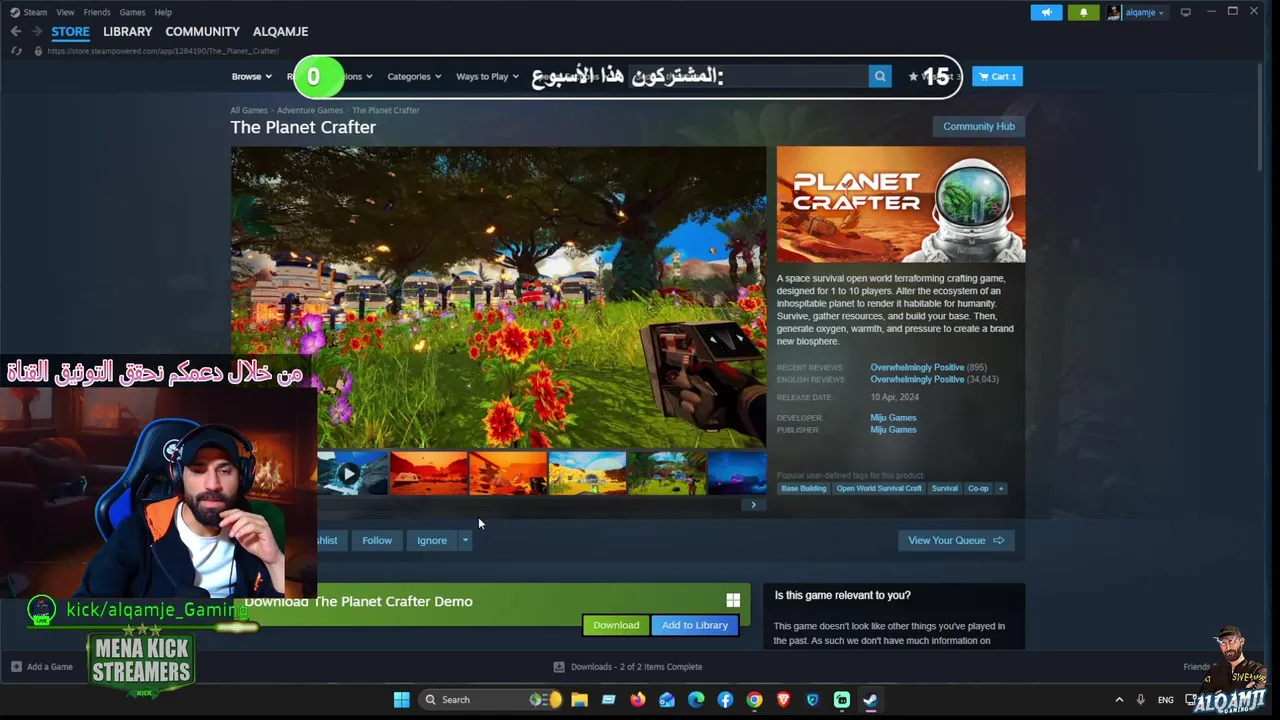The image size is (1280, 720).
Task: Click the store search magnifier button
Action: pos(880,76)
